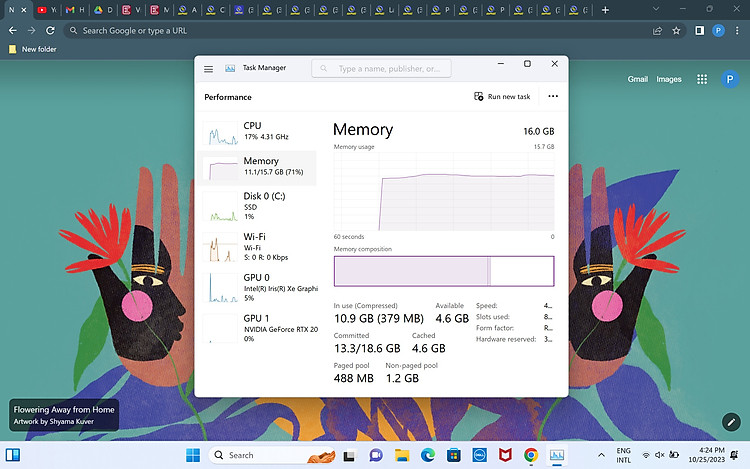
Task: Open Windows Start menu
Action: click(x=193, y=455)
